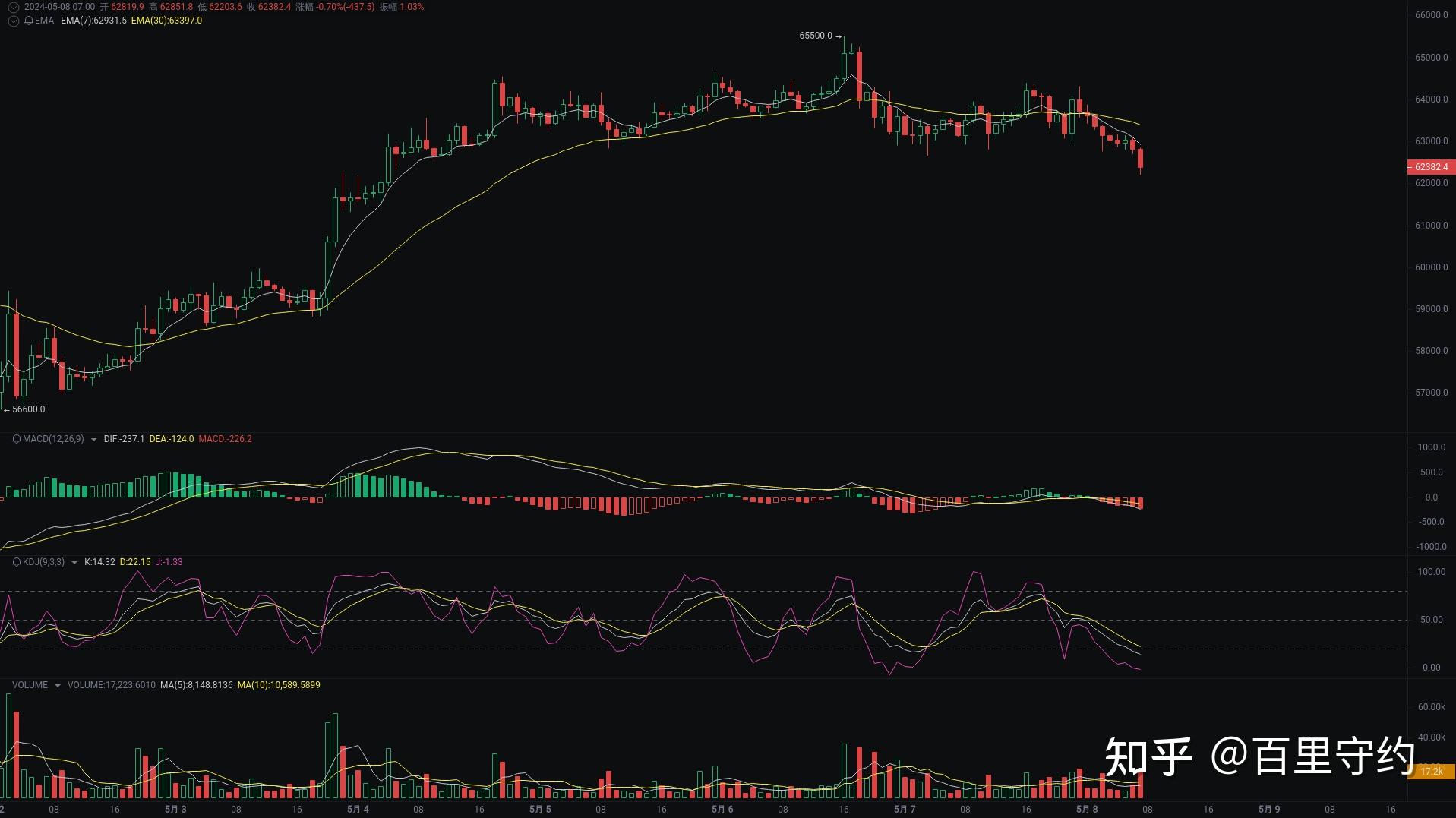The image size is (1456, 818).
Task: Click the DIF:-237.1 value
Action: (124, 439)
